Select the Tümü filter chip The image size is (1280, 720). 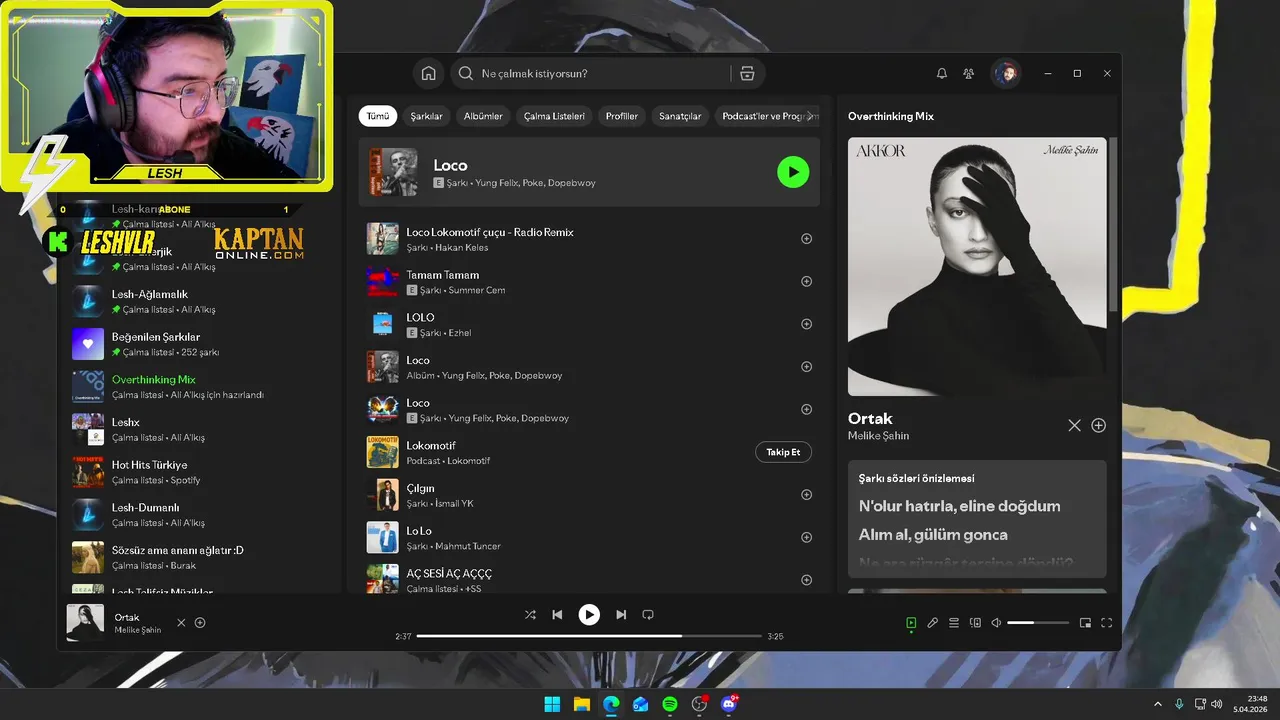tap(378, 116)
